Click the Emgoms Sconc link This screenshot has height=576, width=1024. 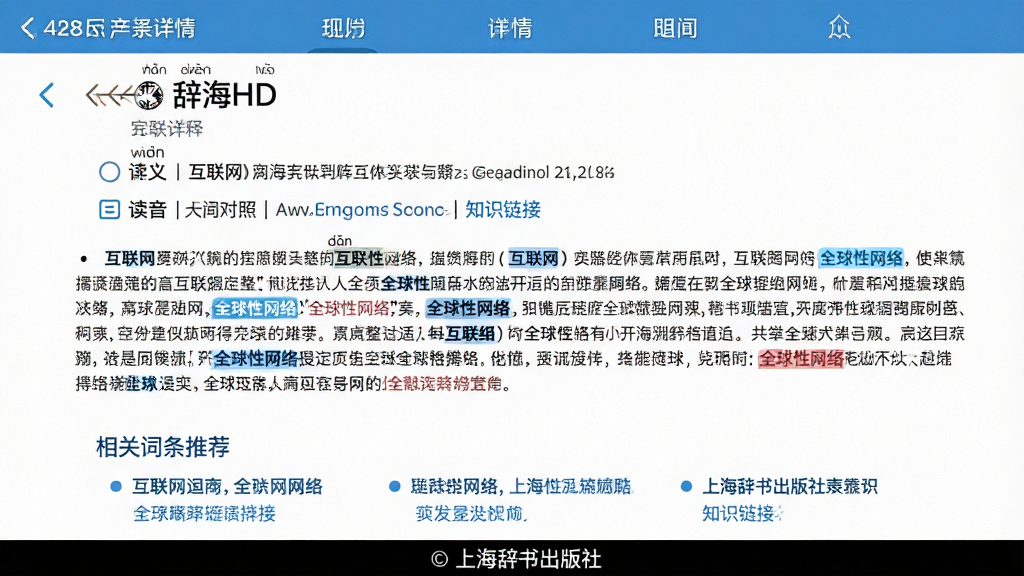[x=381, y=210]
